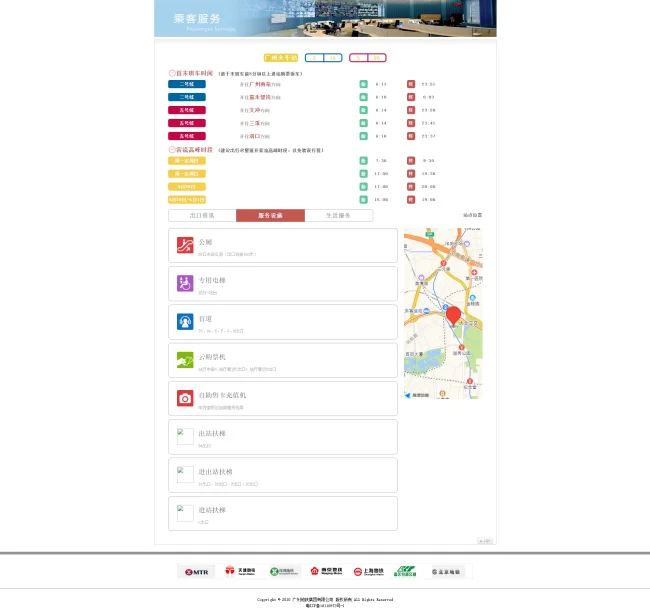This screenshot has height=616, width=650.
Task: Click the last yellow peak-period date badge
Action: click(187, 200)
